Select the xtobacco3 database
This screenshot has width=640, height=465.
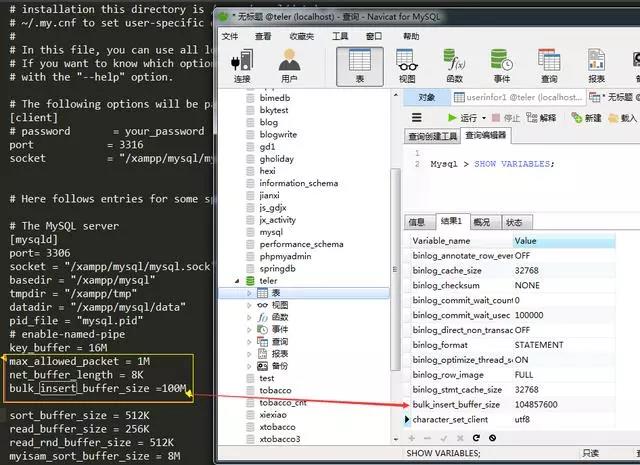point(280,439)
